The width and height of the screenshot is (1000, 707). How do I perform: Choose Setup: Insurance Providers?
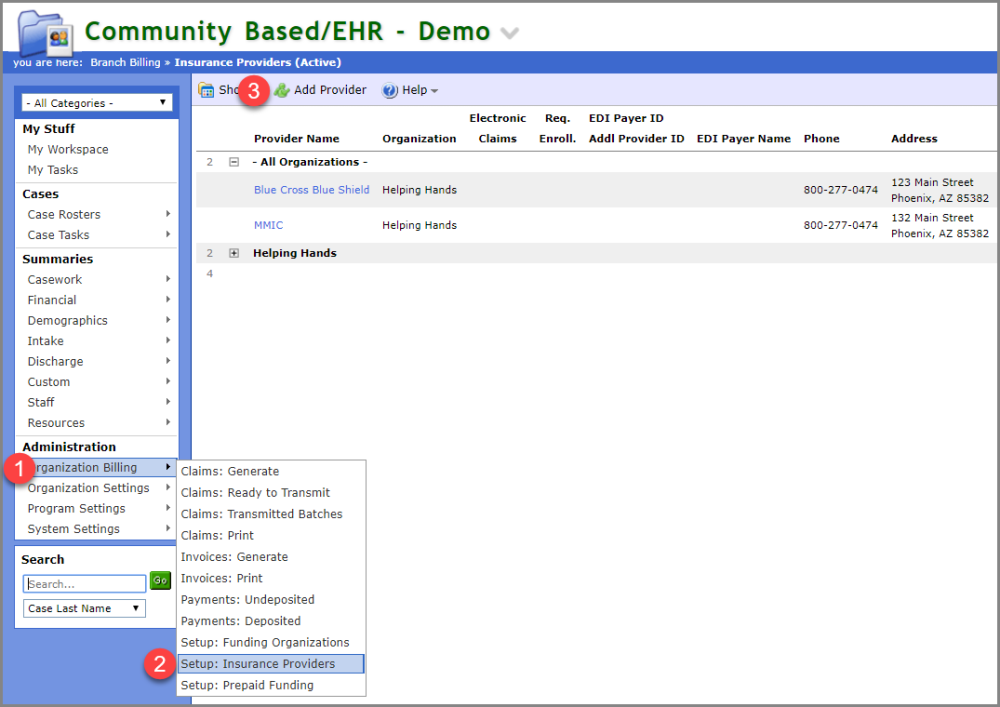tap(272, 664)
